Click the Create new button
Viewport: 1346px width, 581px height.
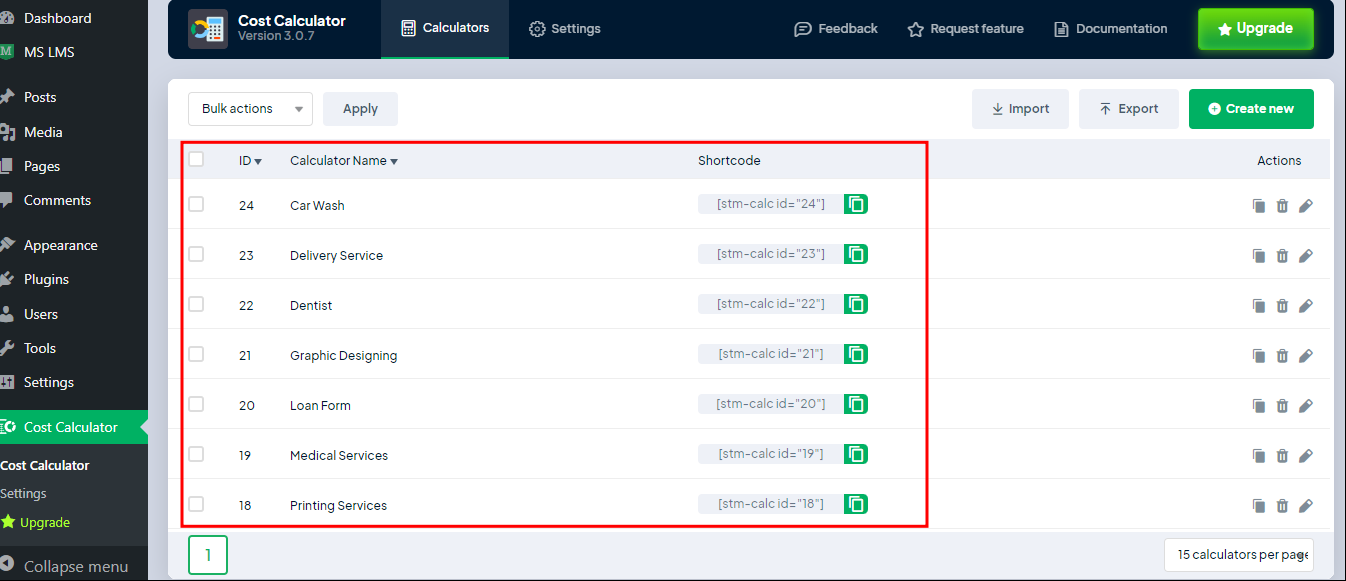tap(1250, 109)
